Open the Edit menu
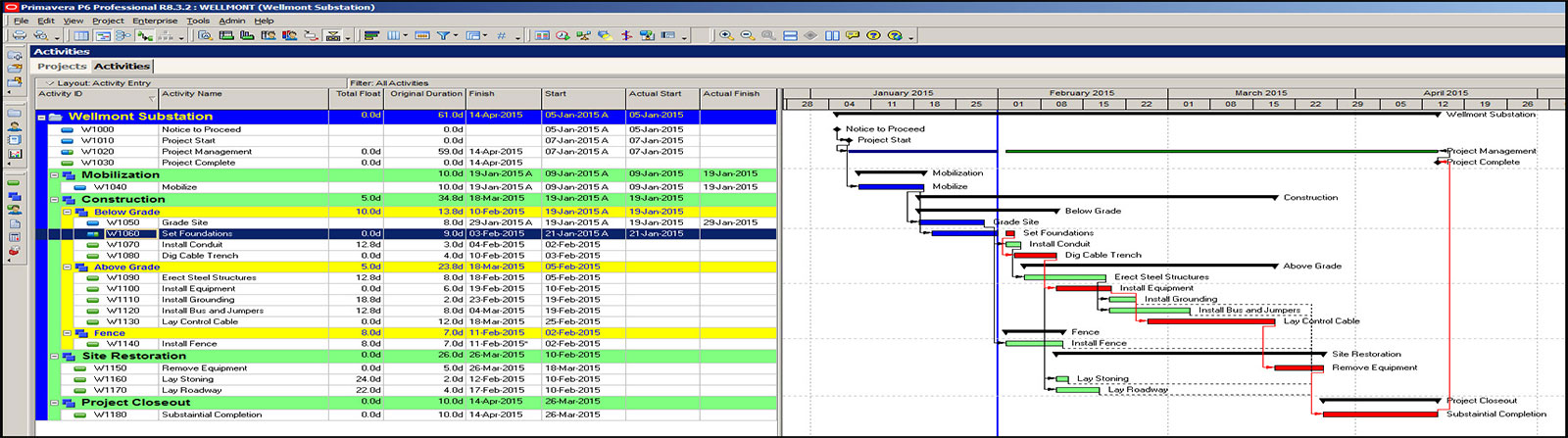This screenshot has height=438, width=1568. click(46, 20)
